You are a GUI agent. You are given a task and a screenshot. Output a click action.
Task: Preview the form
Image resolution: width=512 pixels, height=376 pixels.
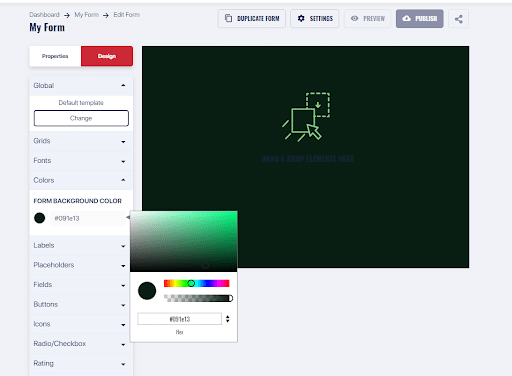(x=367, y=19)
